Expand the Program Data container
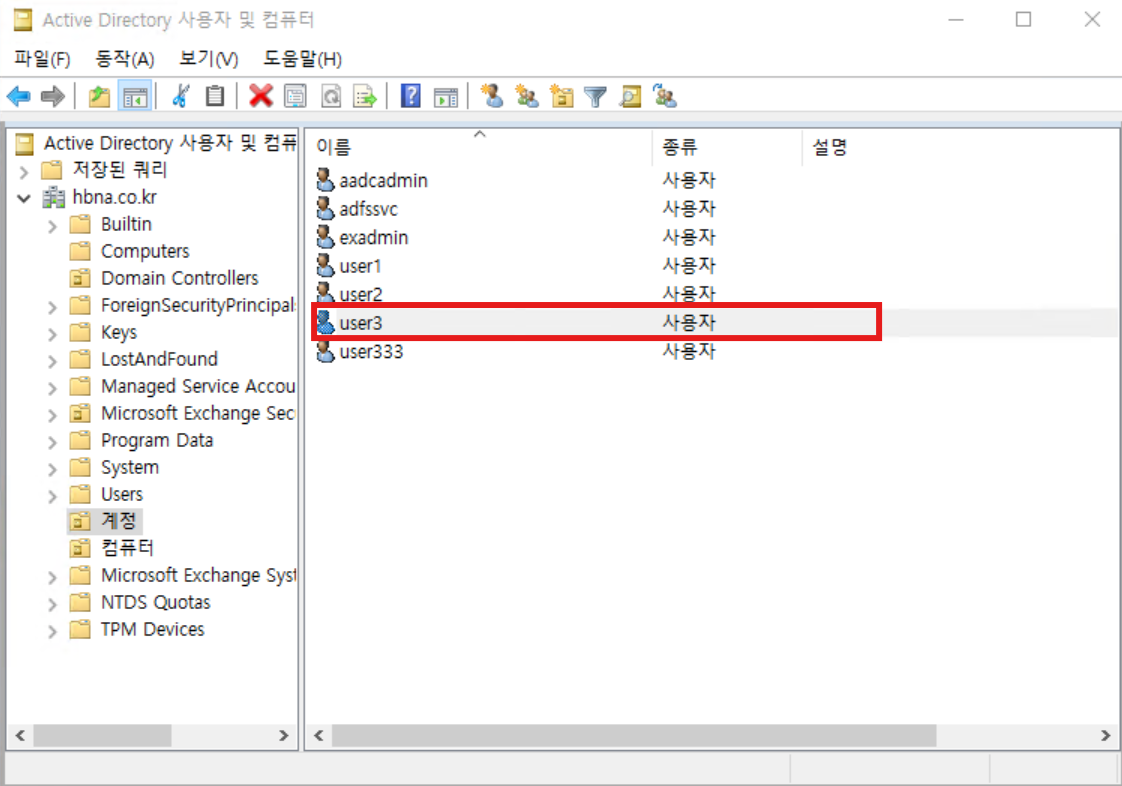1122x786 pixels. point(52,442)
